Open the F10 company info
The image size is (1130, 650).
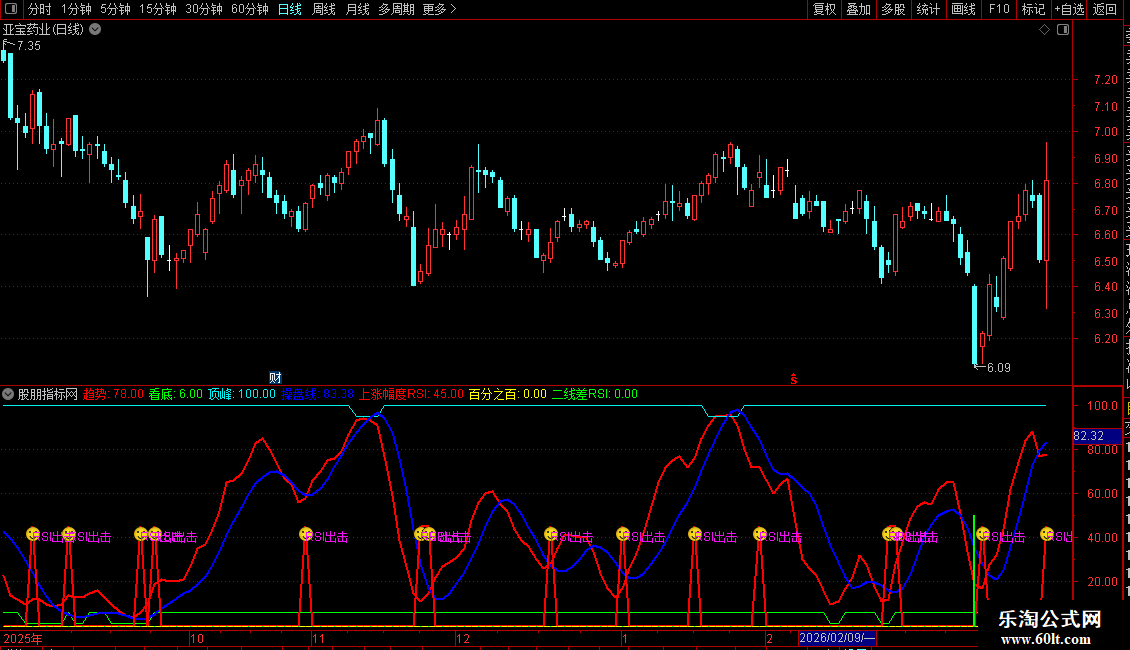pyautogui.click(x=999, y=9)
